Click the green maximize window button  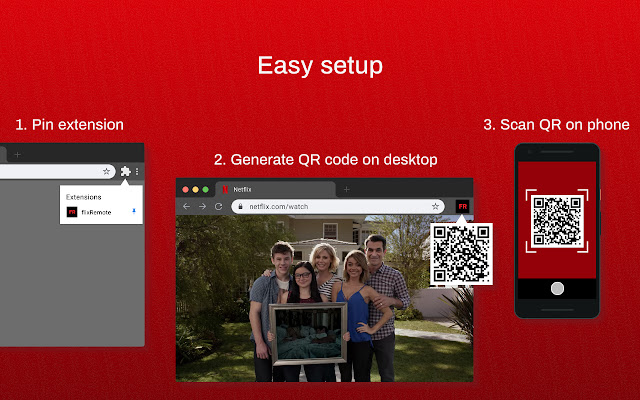pos(205,189)
